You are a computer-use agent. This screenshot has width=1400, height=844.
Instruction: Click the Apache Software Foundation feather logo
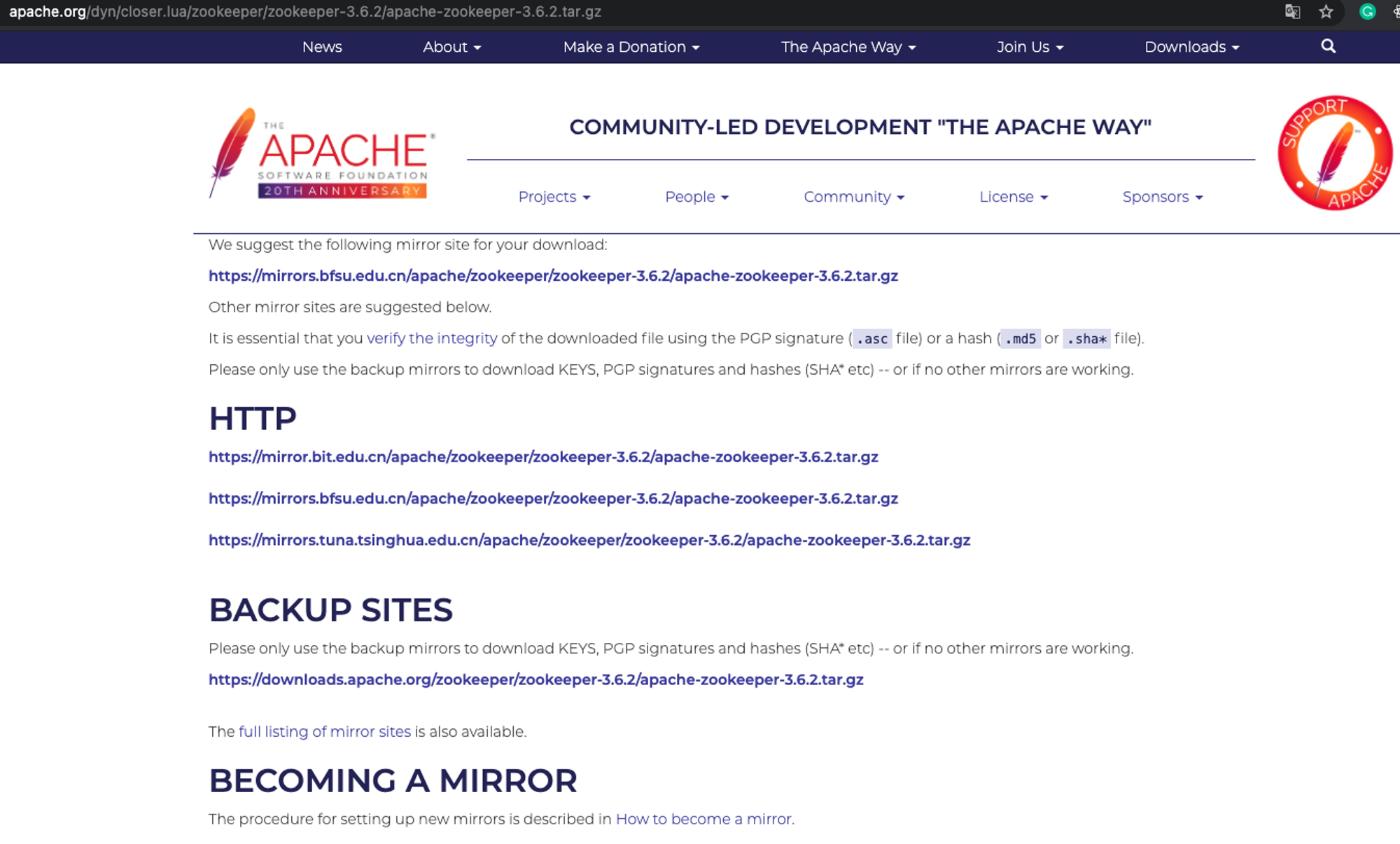[322, 153]
